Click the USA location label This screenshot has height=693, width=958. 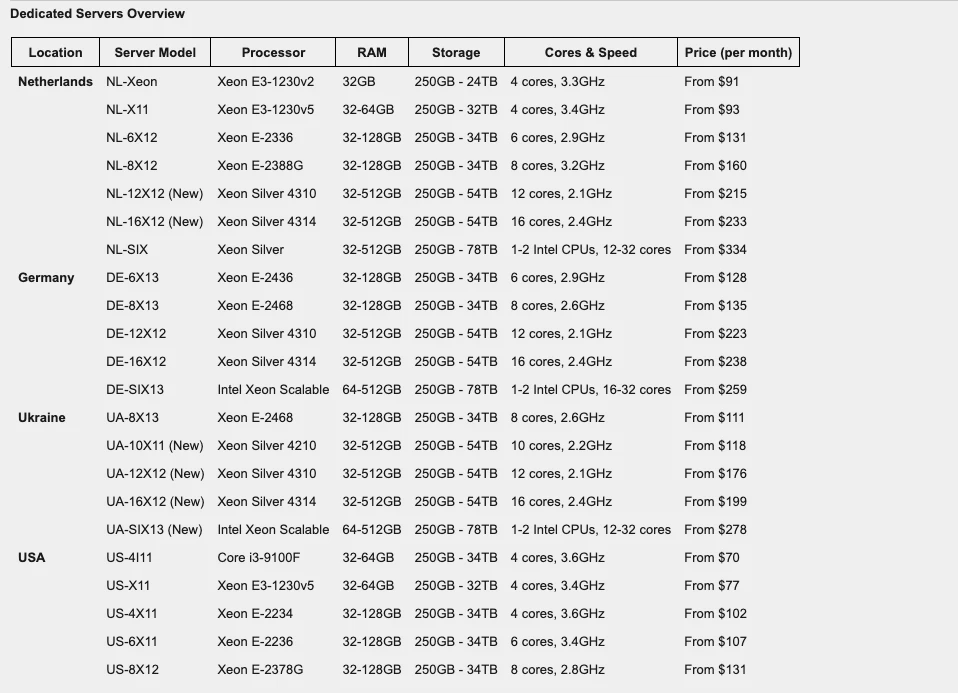tap(32, 558)
